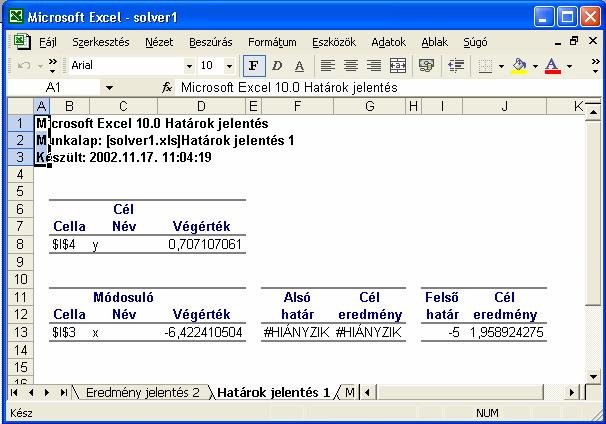This screenshot has width=606, height=424.
Task: Align text right
Action: [x=373, y=66]
